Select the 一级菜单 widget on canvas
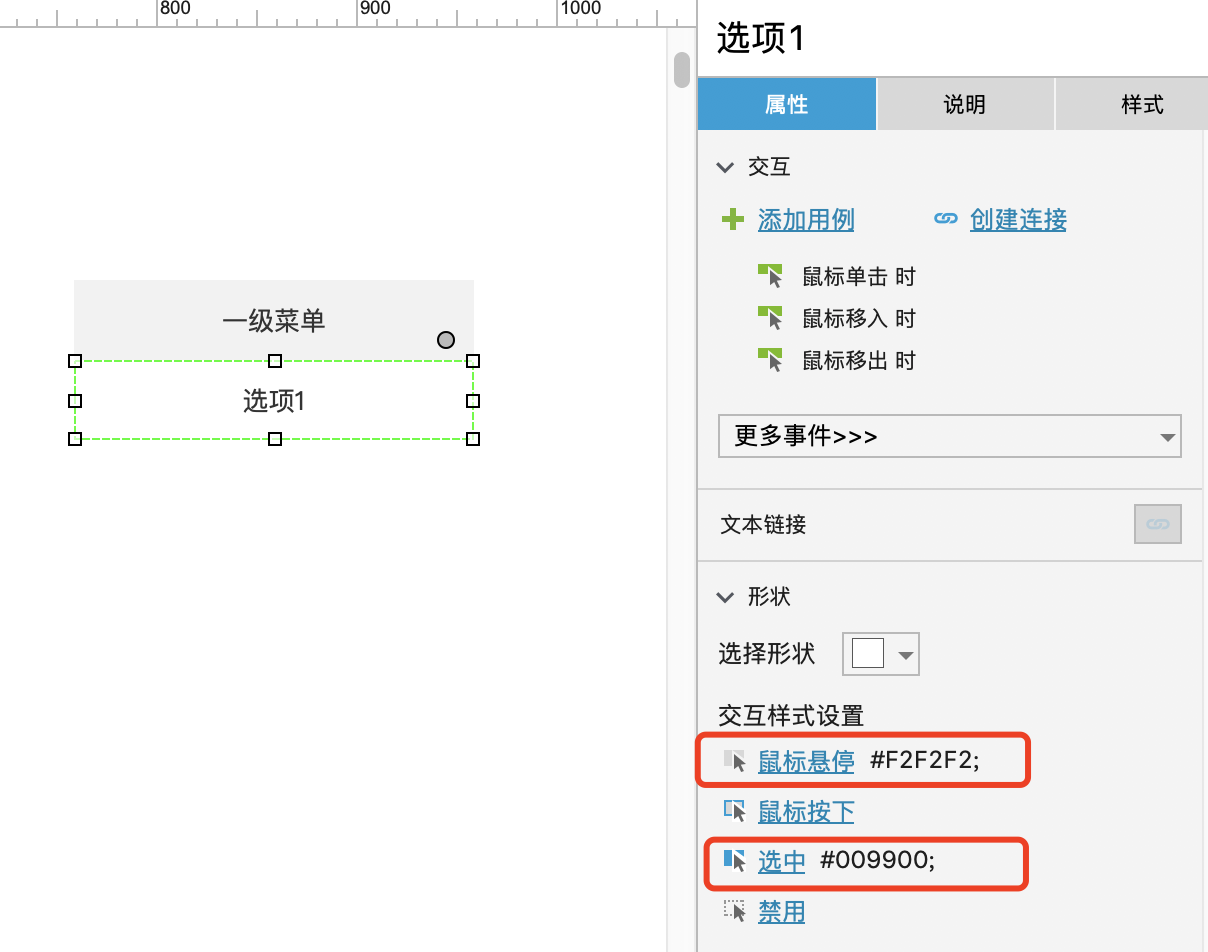This screenshot has height=952, width=1208. [274, 320]
